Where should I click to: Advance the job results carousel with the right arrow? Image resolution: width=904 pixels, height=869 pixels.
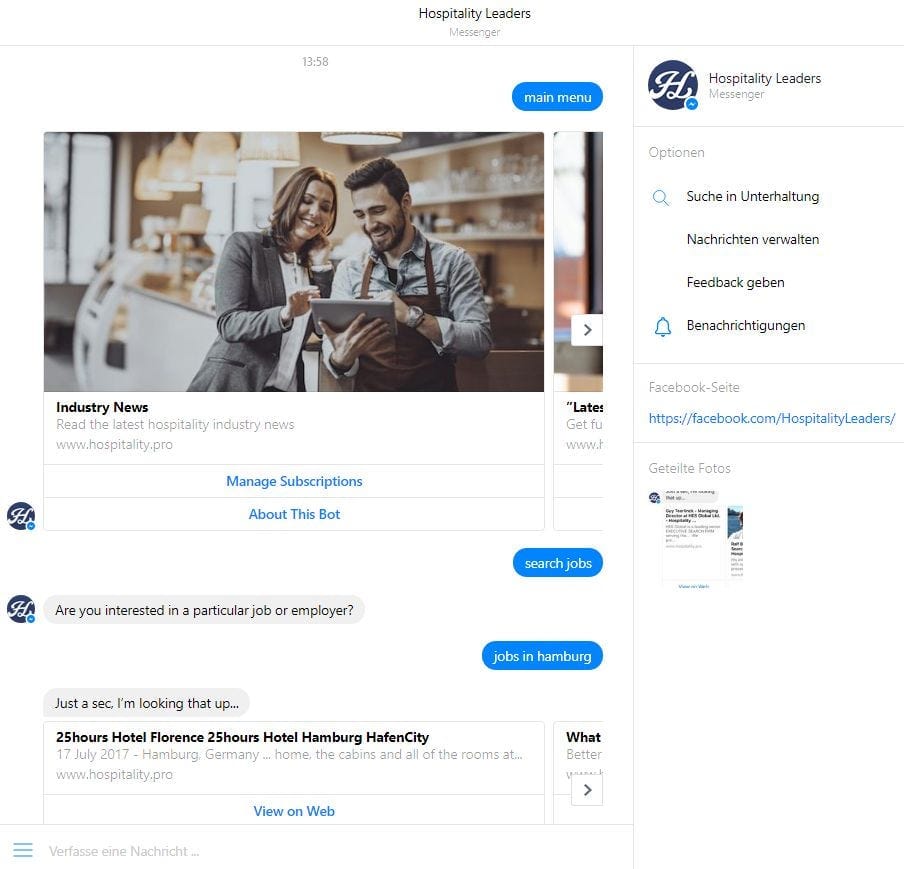587,790
